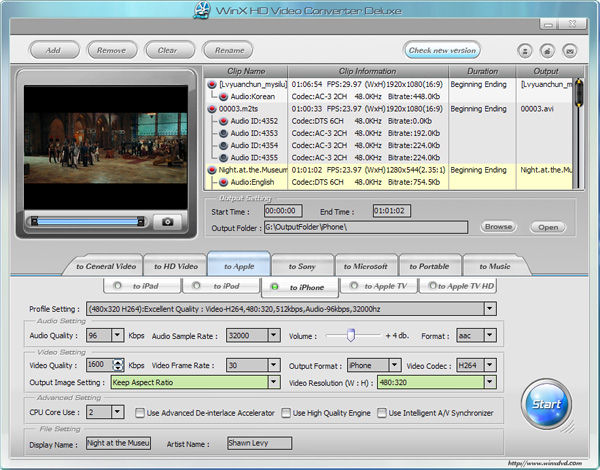The height and width of the screenshot is (470, 600).
Task: Open the home icon button in top toolbar
Action: pyautogui.click(x=547, y=51)
